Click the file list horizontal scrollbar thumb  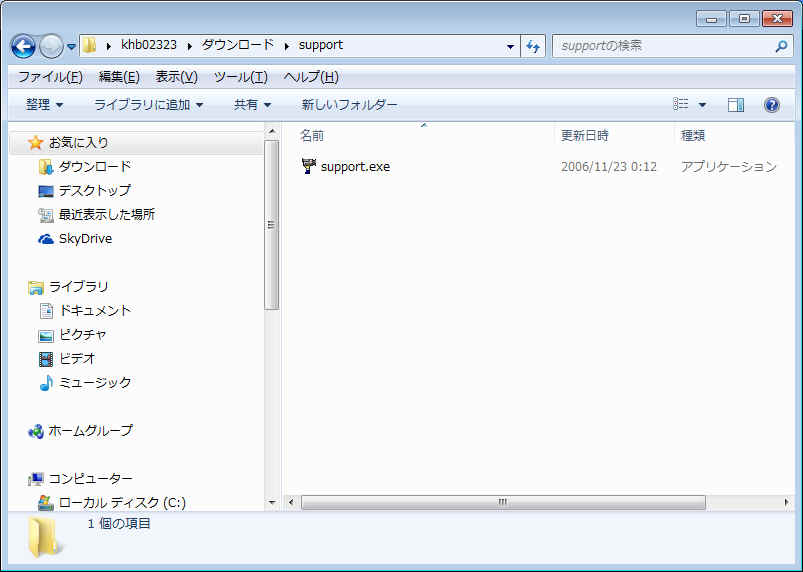point(503,502)
